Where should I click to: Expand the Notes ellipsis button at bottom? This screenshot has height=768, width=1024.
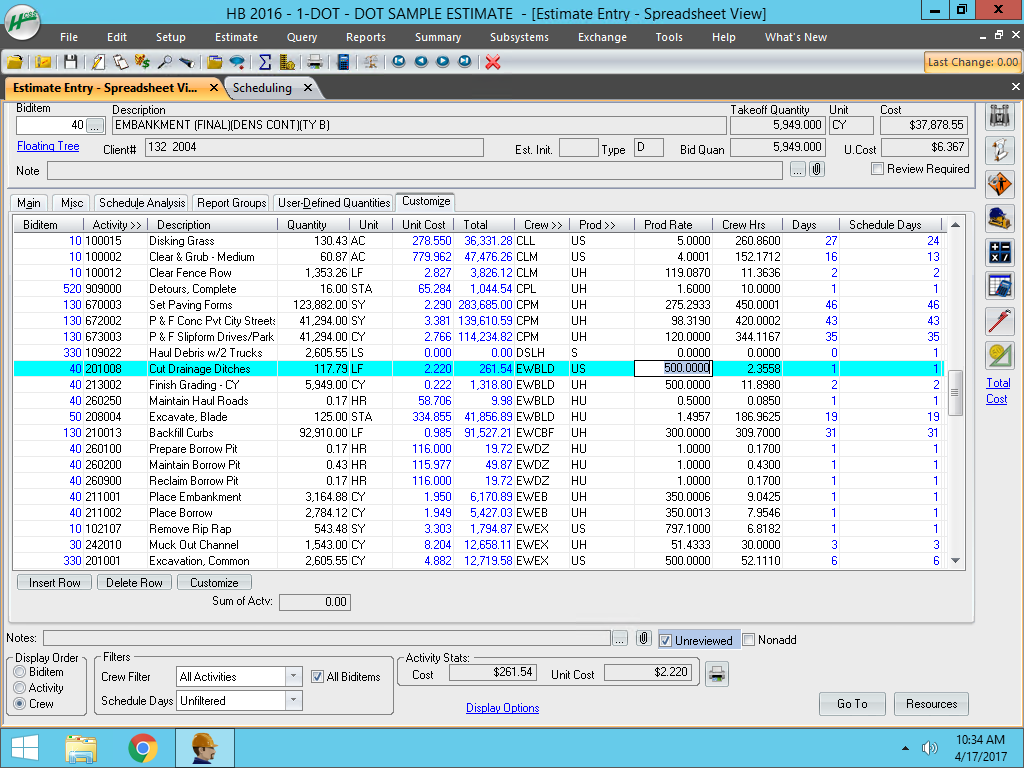(620, 638)
